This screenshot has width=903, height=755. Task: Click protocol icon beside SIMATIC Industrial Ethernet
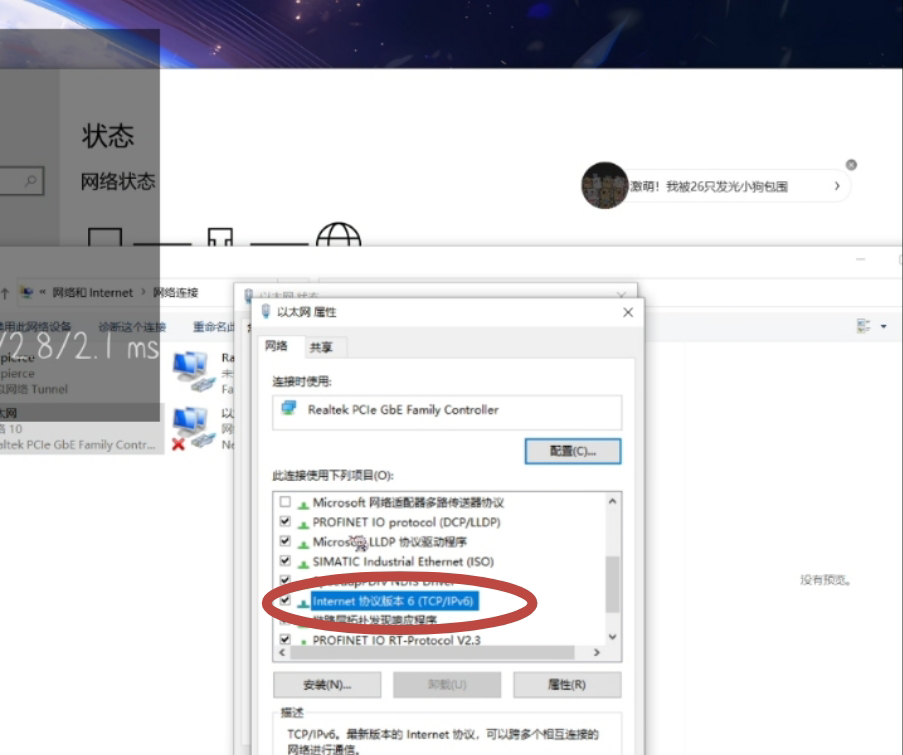click(303, 563)
